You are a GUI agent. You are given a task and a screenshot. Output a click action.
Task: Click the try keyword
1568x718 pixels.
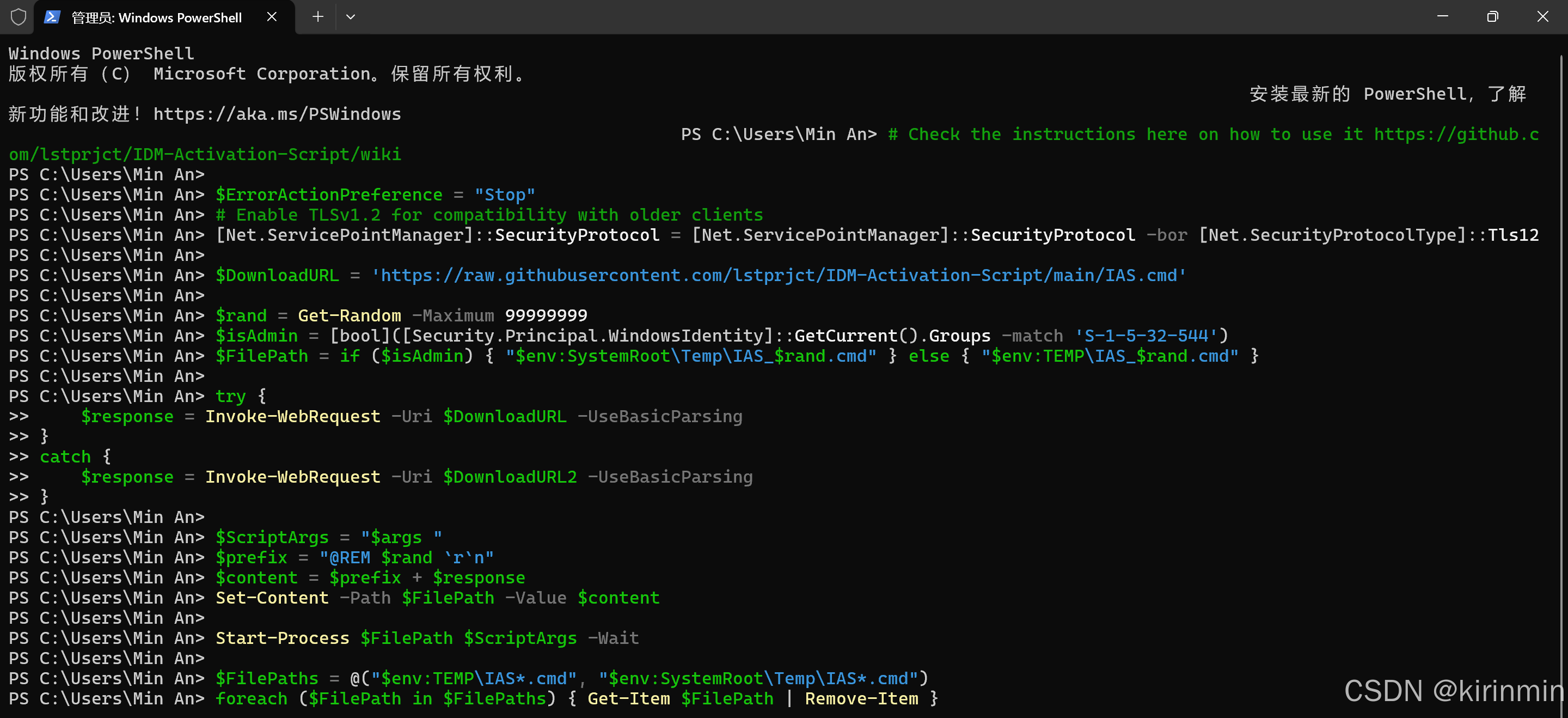[231, 397]
